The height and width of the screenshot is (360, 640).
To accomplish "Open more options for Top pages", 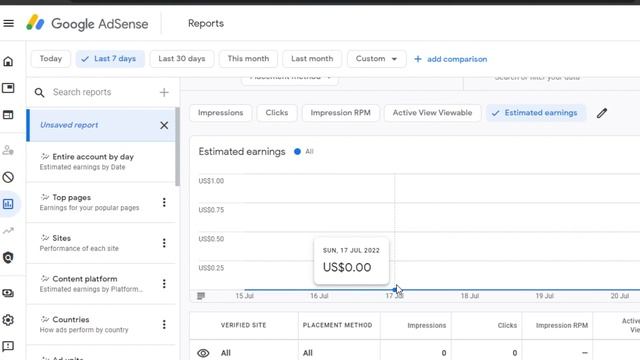I will (x=164, y=202).
